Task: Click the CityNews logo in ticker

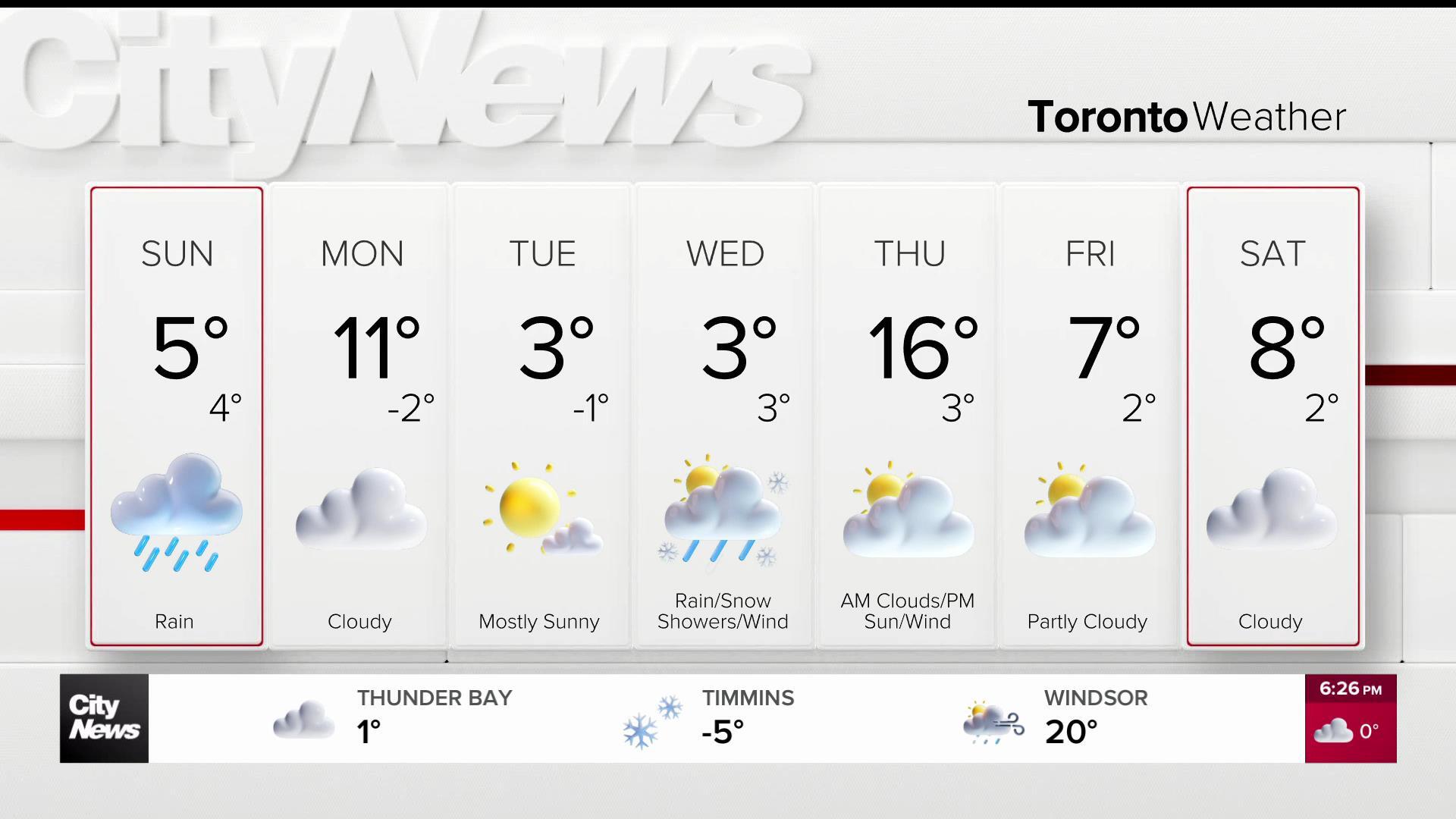Action: coord(104,718)
